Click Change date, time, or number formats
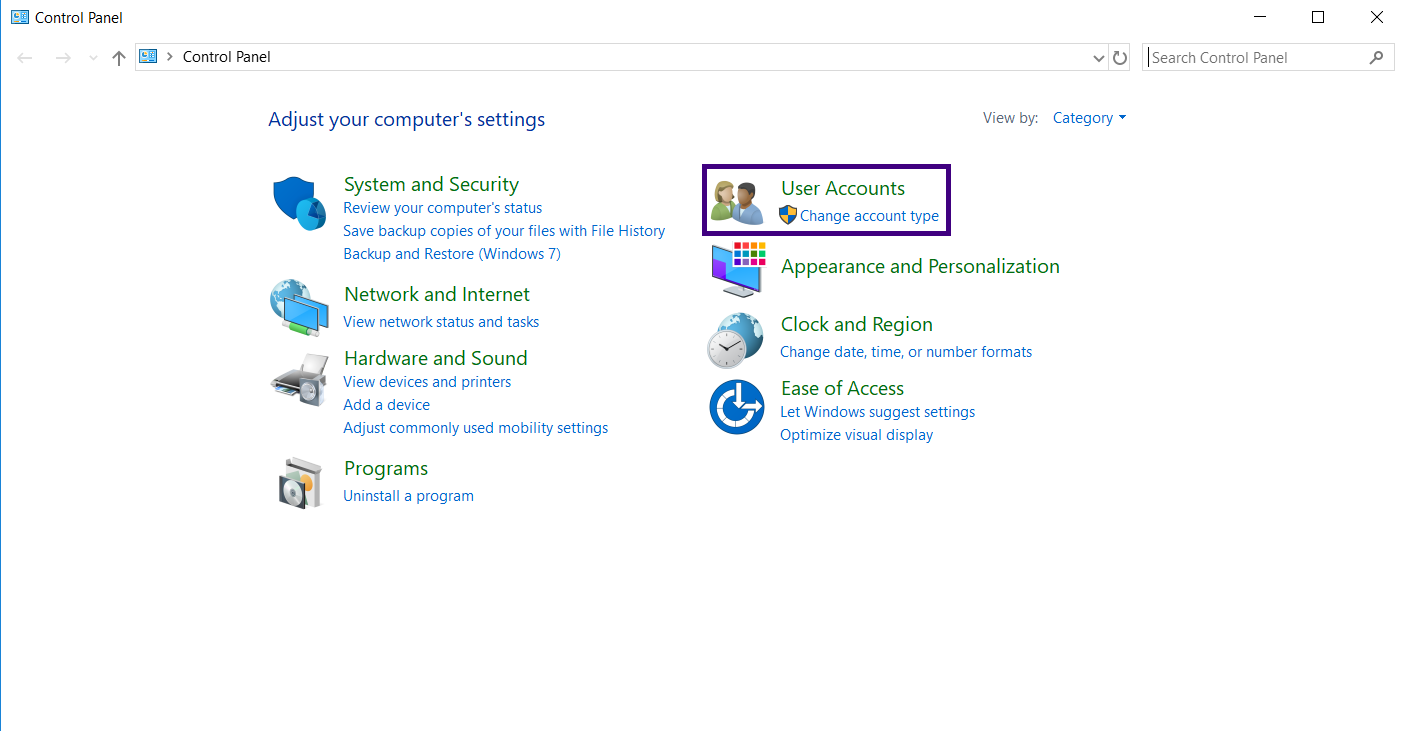Screen dimensions: 1406x731 click(x=906, y=352)
